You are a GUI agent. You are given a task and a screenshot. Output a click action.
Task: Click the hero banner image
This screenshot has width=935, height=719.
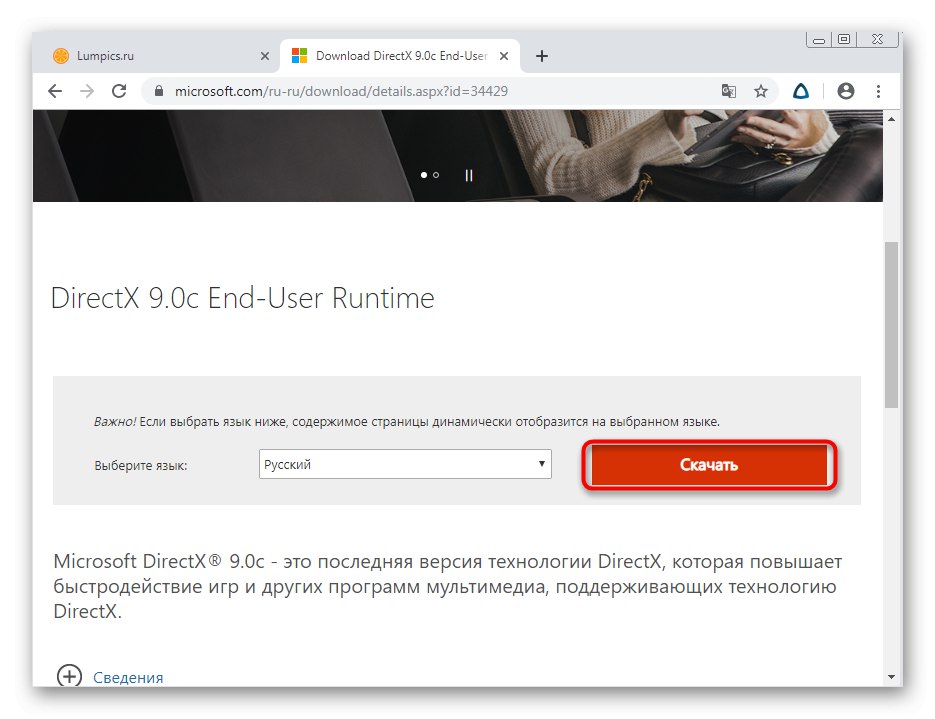point(458,156)
